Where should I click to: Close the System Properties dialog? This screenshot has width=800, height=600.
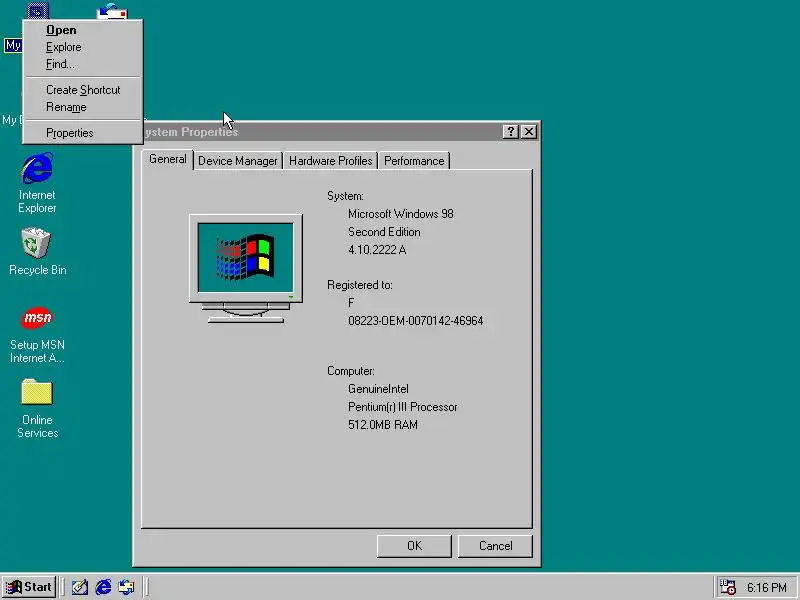pos(529,132)
